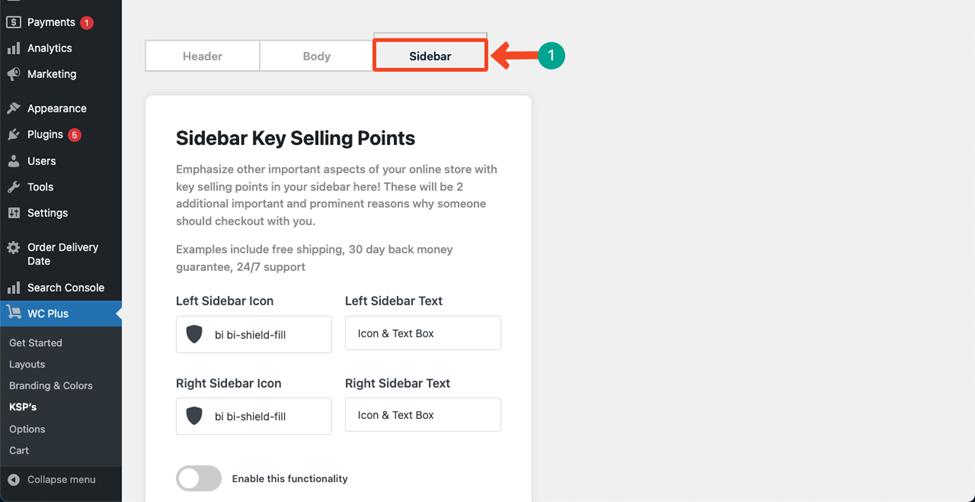Click the Tools wrench icon

coord(13,187)
